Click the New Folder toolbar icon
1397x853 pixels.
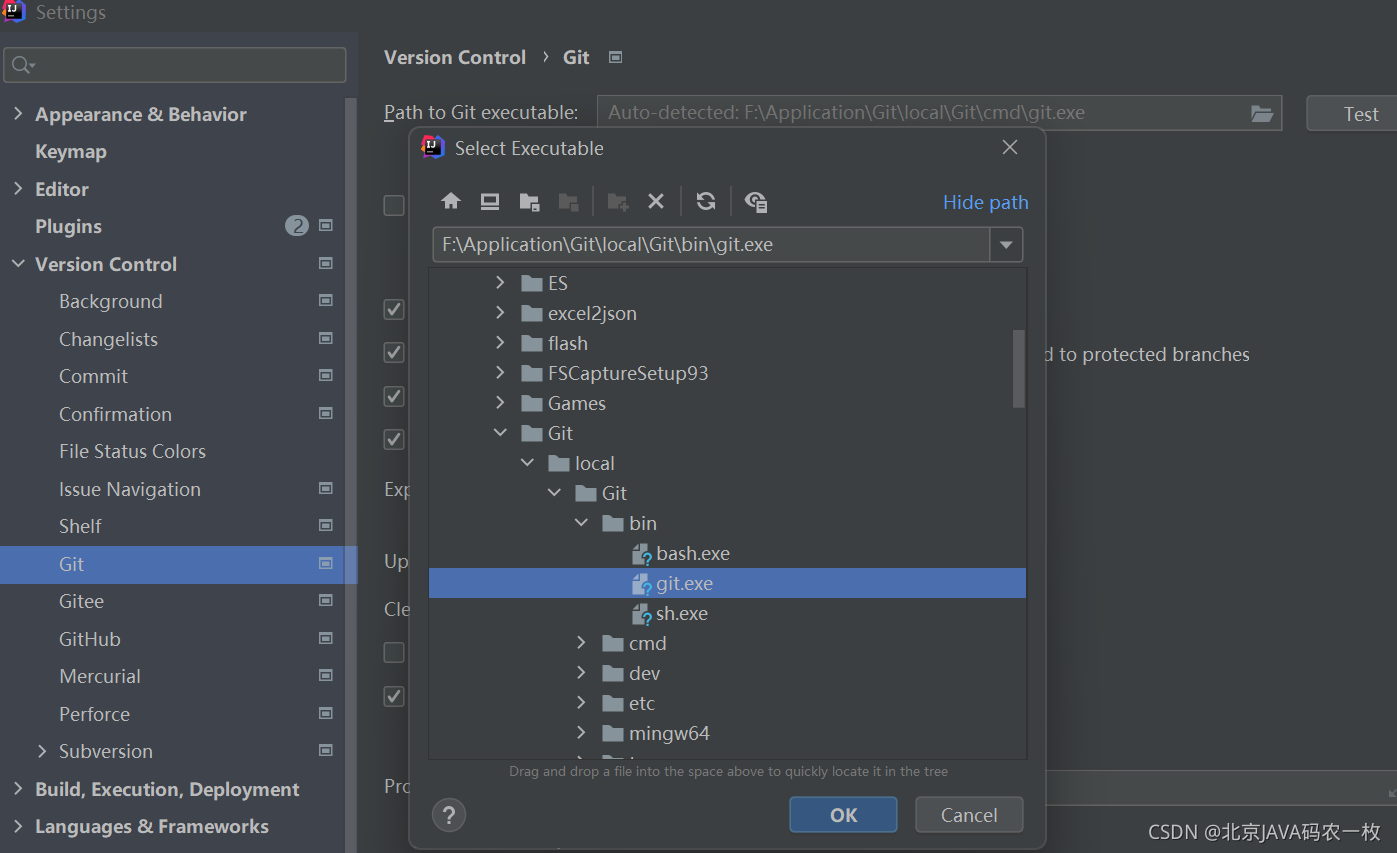pyautogui.click(x=618, y=201)
